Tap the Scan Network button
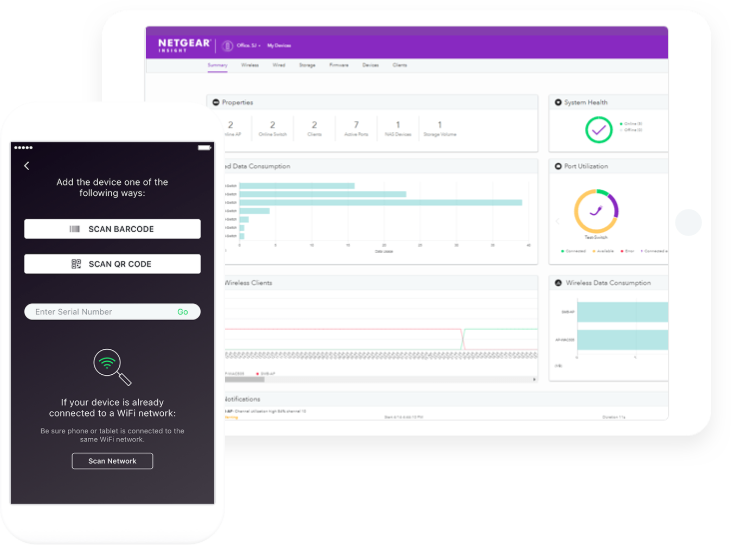The image size is (731, 545). [x=112, y=461]
